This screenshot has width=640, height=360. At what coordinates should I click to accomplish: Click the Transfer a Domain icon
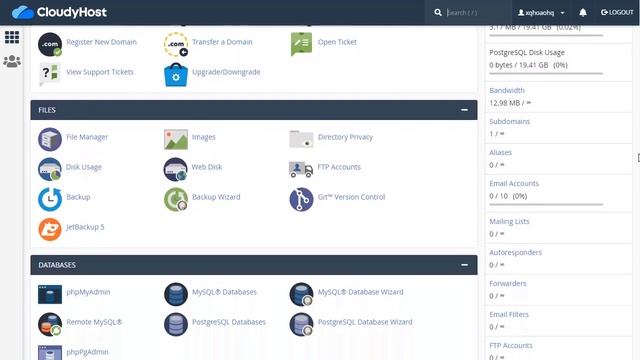point(176,44)
